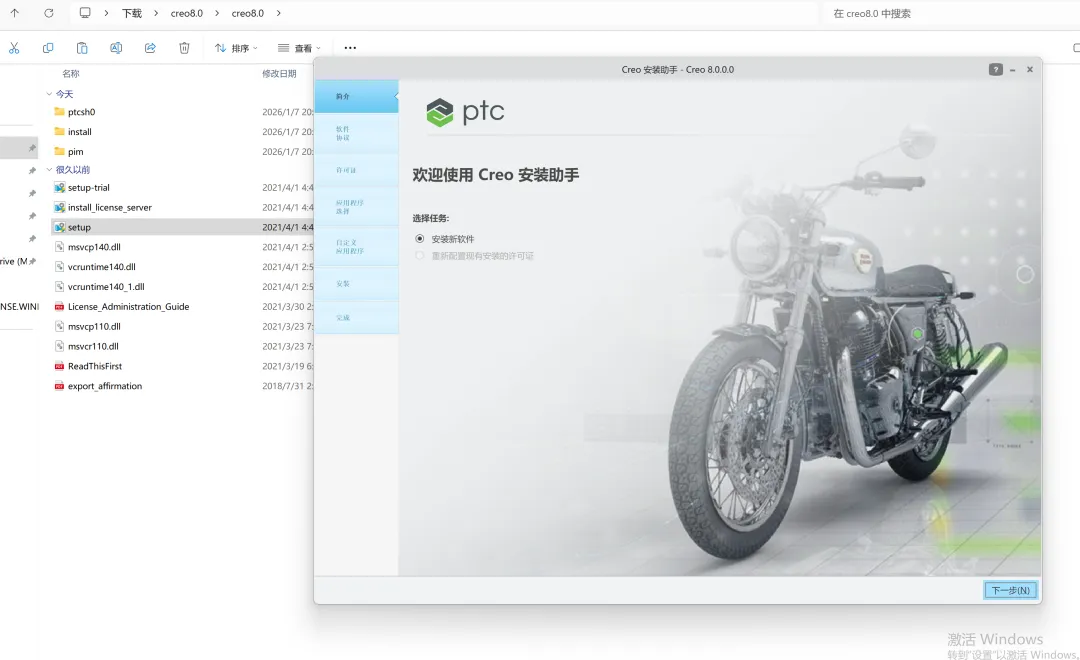Open the 软件协议 step in installer sidebar
Viewport: 1080px width, 660px height.
point(356,134)
